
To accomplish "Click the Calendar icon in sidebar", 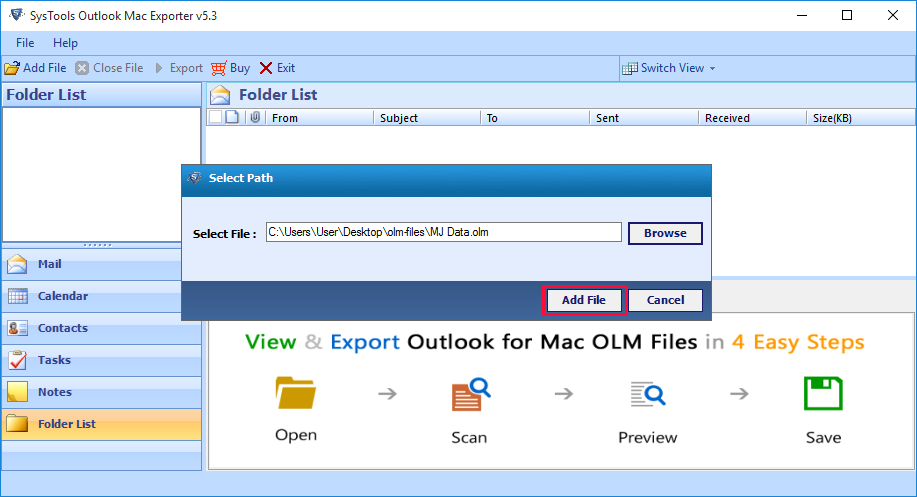I will tap(18, 296).
